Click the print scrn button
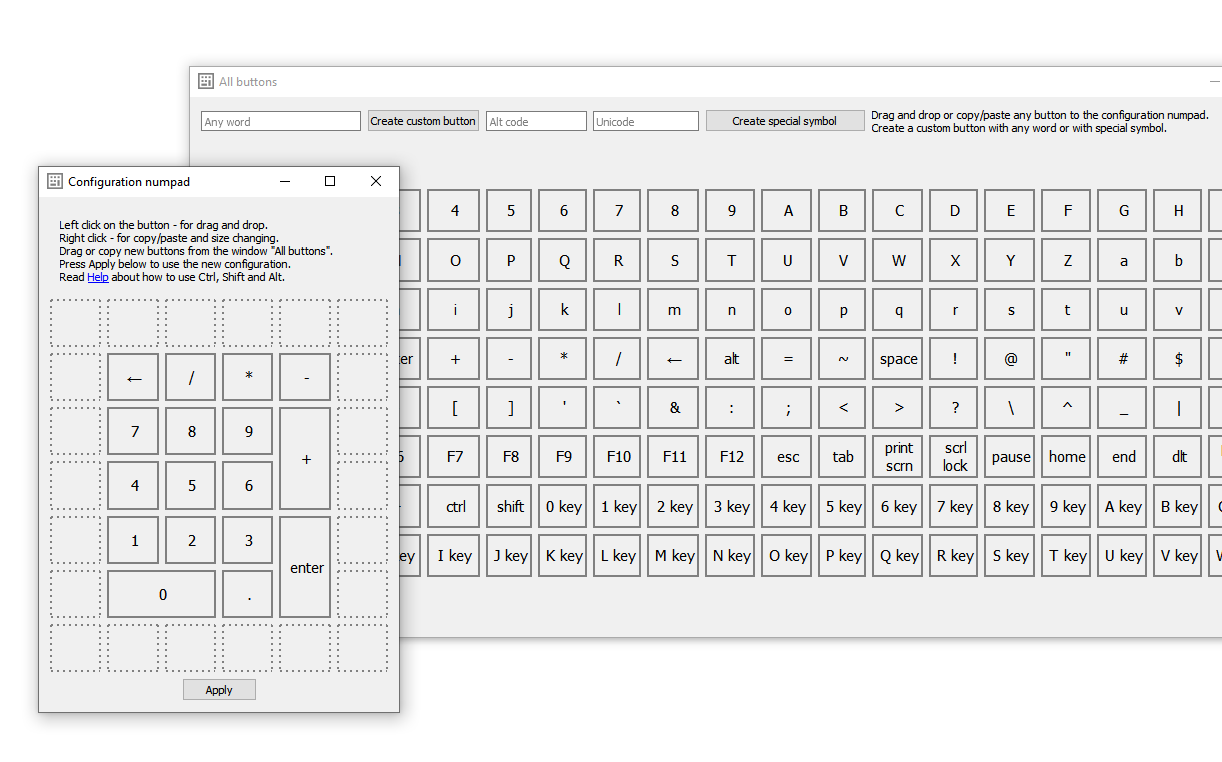 click(898, 457)
